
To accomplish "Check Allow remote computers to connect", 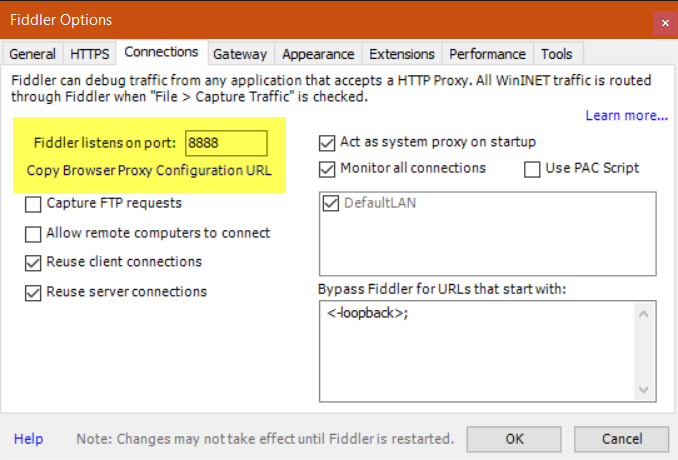I will (33, 234).
